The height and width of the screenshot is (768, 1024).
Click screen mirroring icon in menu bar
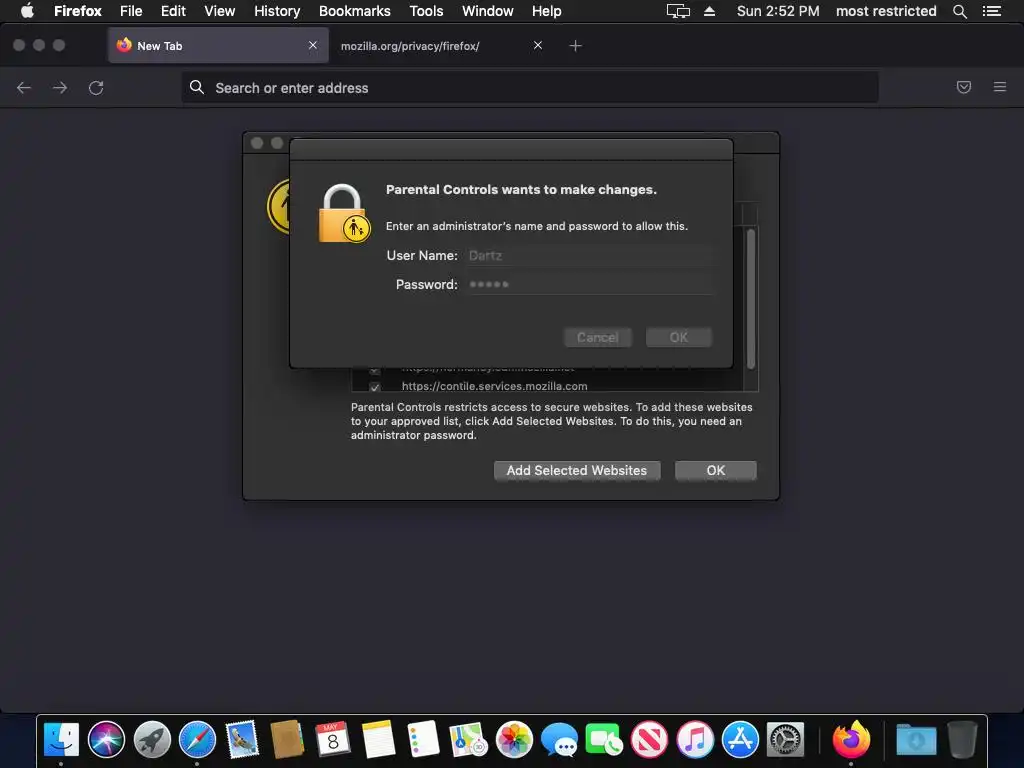tap(678, 11)
